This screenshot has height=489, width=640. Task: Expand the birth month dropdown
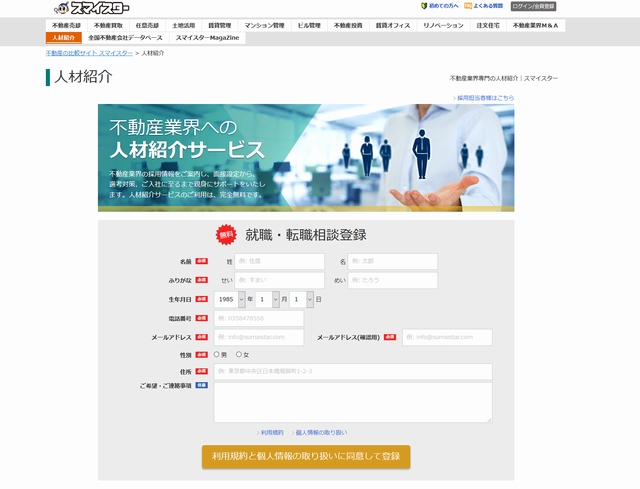[265, 299]
